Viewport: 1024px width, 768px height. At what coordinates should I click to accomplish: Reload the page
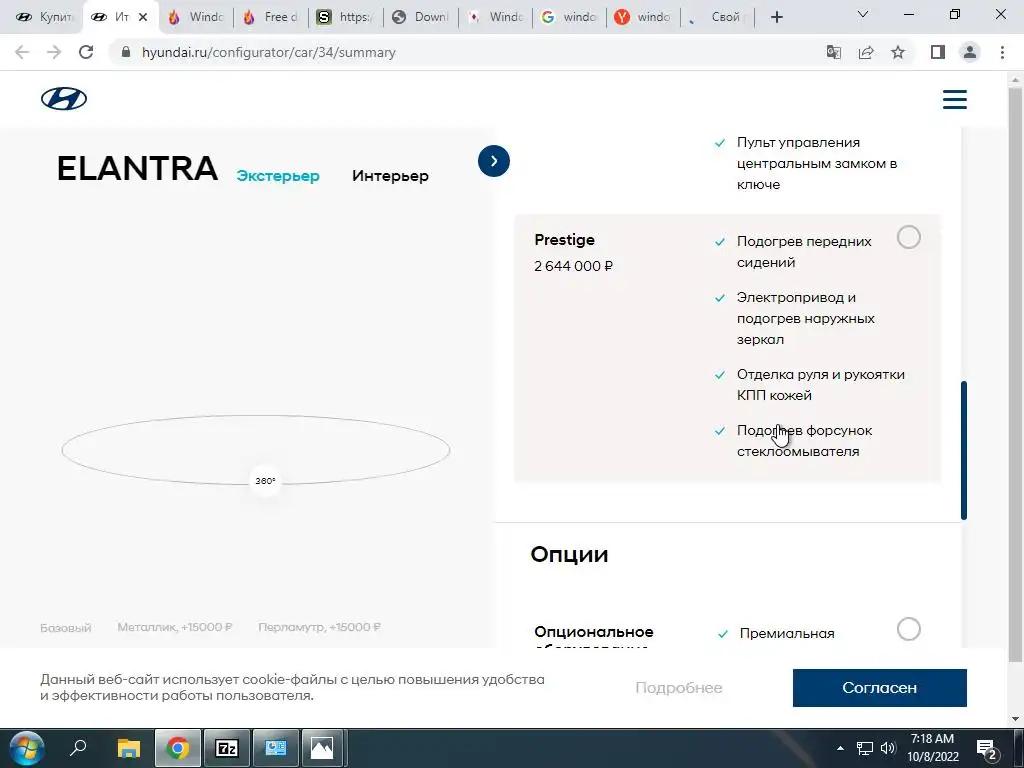(86, 52)
